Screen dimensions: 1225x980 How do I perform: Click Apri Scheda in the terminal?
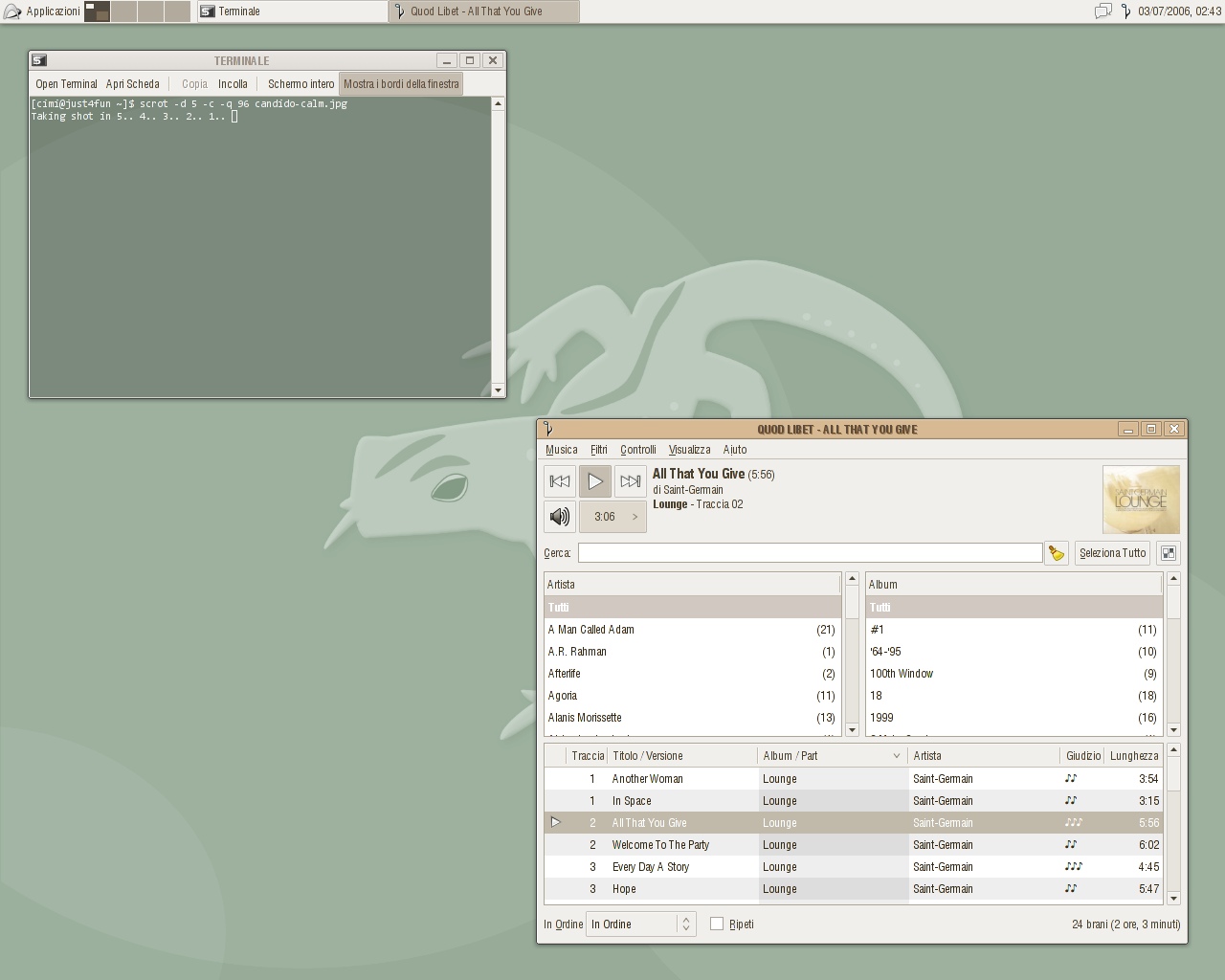point(133,84)
